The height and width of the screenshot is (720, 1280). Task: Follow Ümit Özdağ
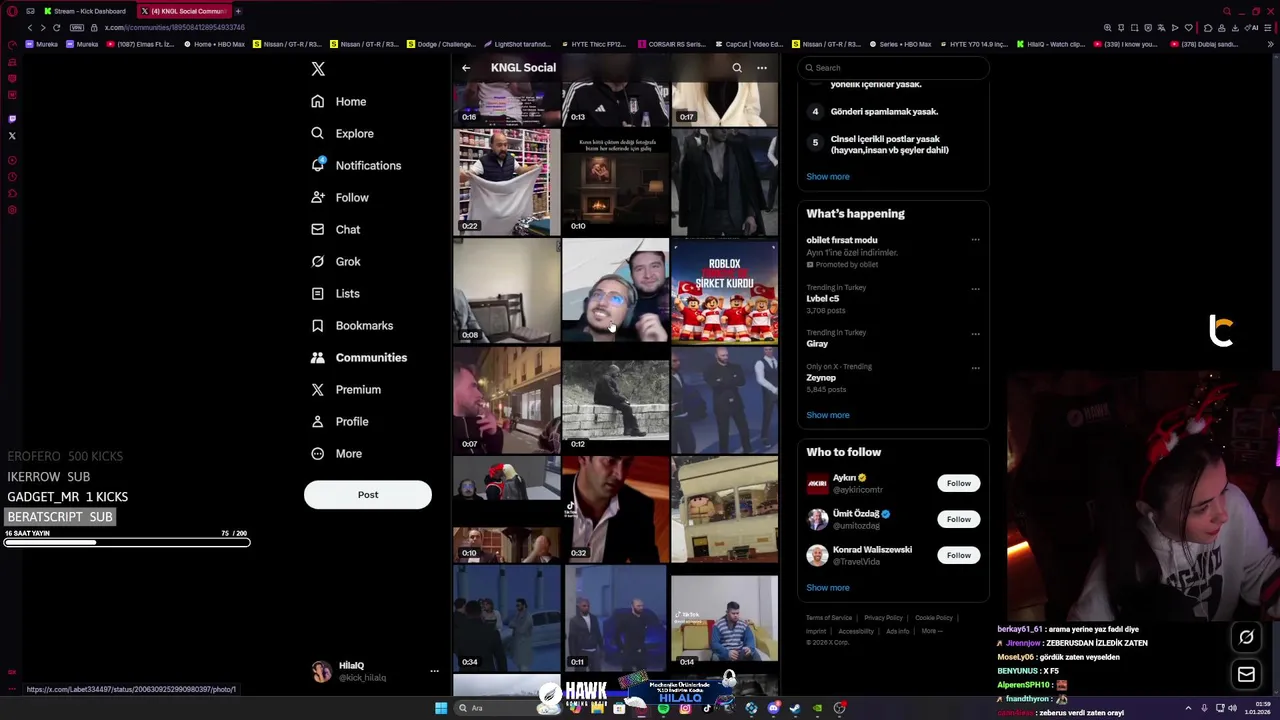pyautogui.click(x=958, y=519)
